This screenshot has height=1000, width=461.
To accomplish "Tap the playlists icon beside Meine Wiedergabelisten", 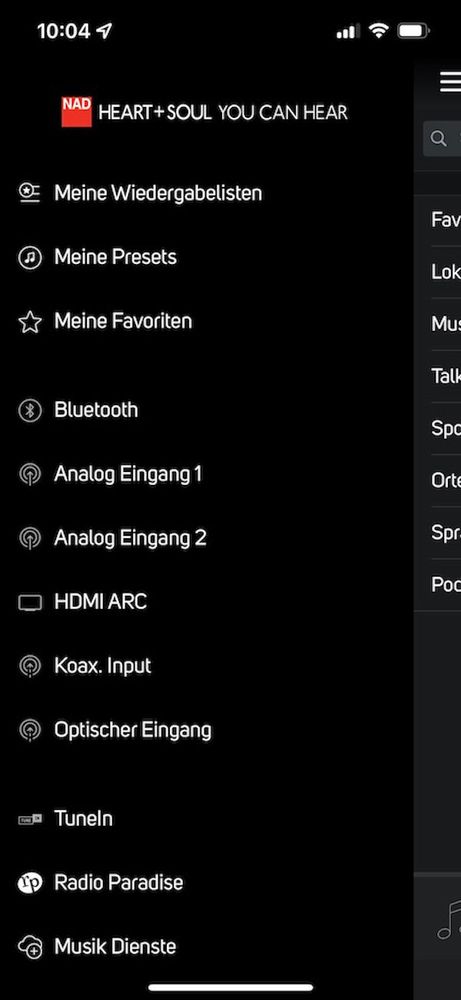I will pyautogui.click(x=29, y=193).
